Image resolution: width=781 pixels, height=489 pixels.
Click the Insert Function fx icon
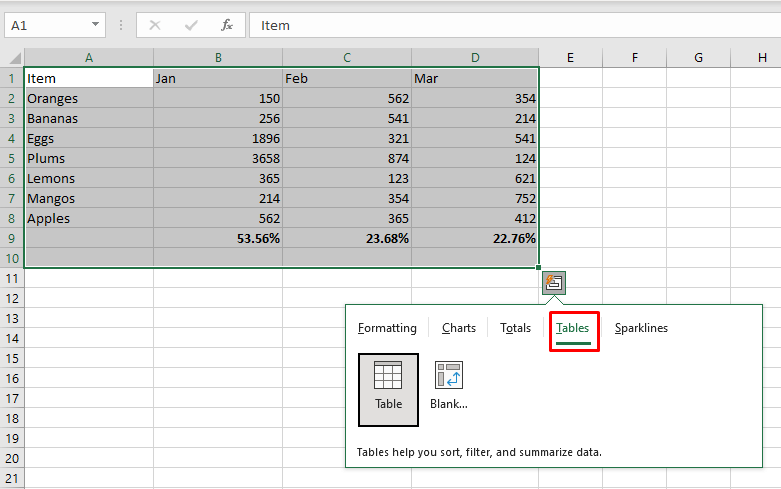pos(227,25)
